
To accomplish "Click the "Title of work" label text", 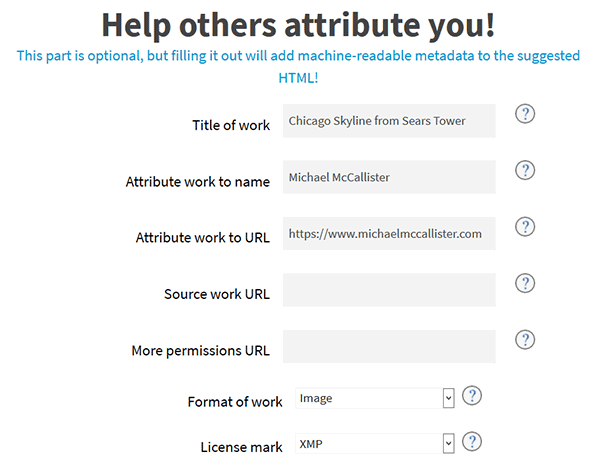I will click(231, 126).
